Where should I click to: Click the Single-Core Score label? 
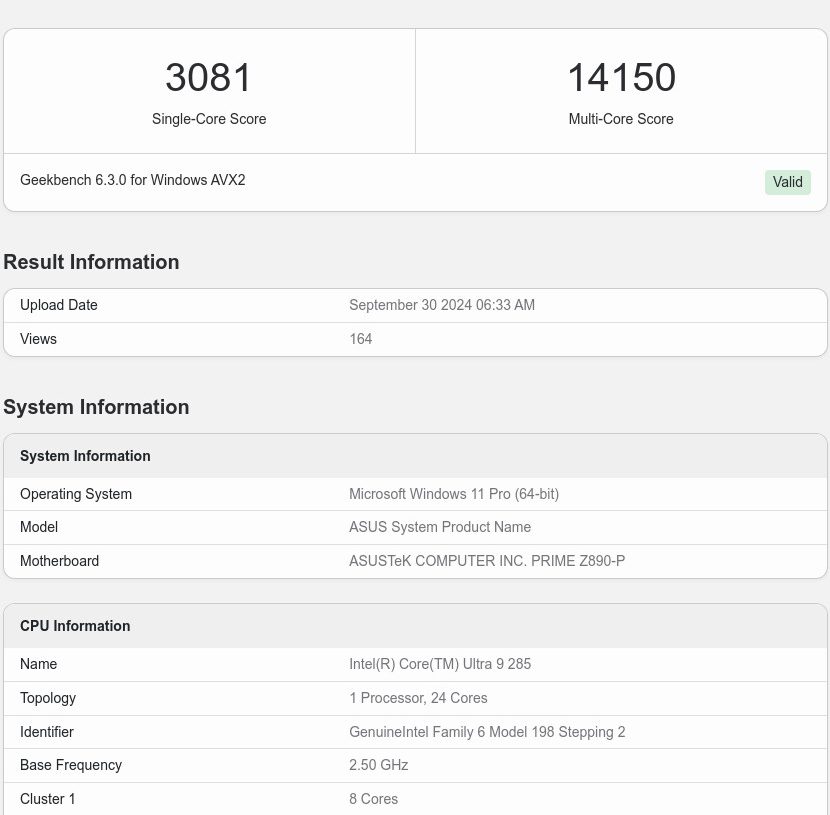coord(209,119)
